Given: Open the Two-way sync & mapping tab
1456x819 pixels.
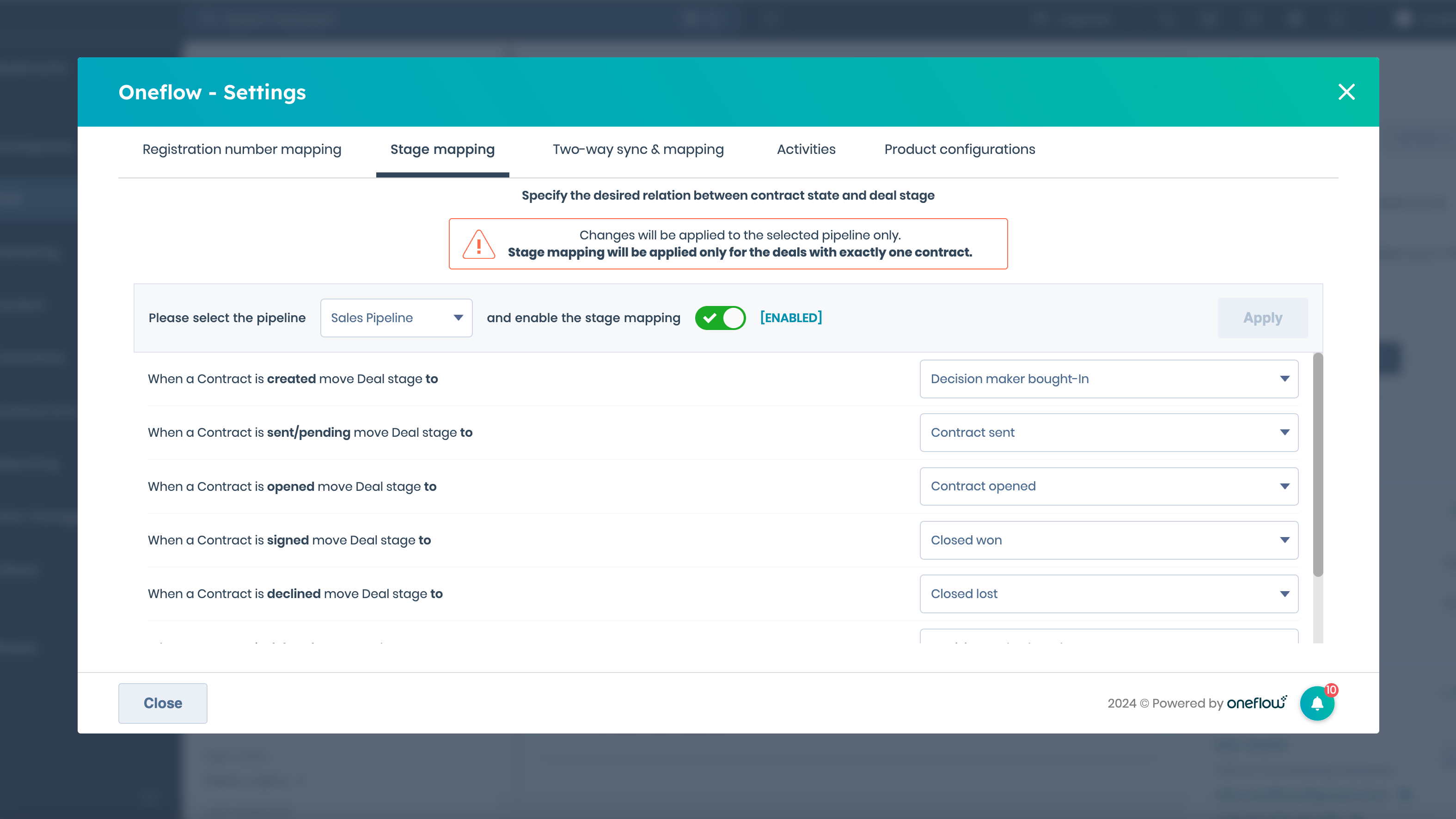Looking at the screenshot, I should click(637, 149).
